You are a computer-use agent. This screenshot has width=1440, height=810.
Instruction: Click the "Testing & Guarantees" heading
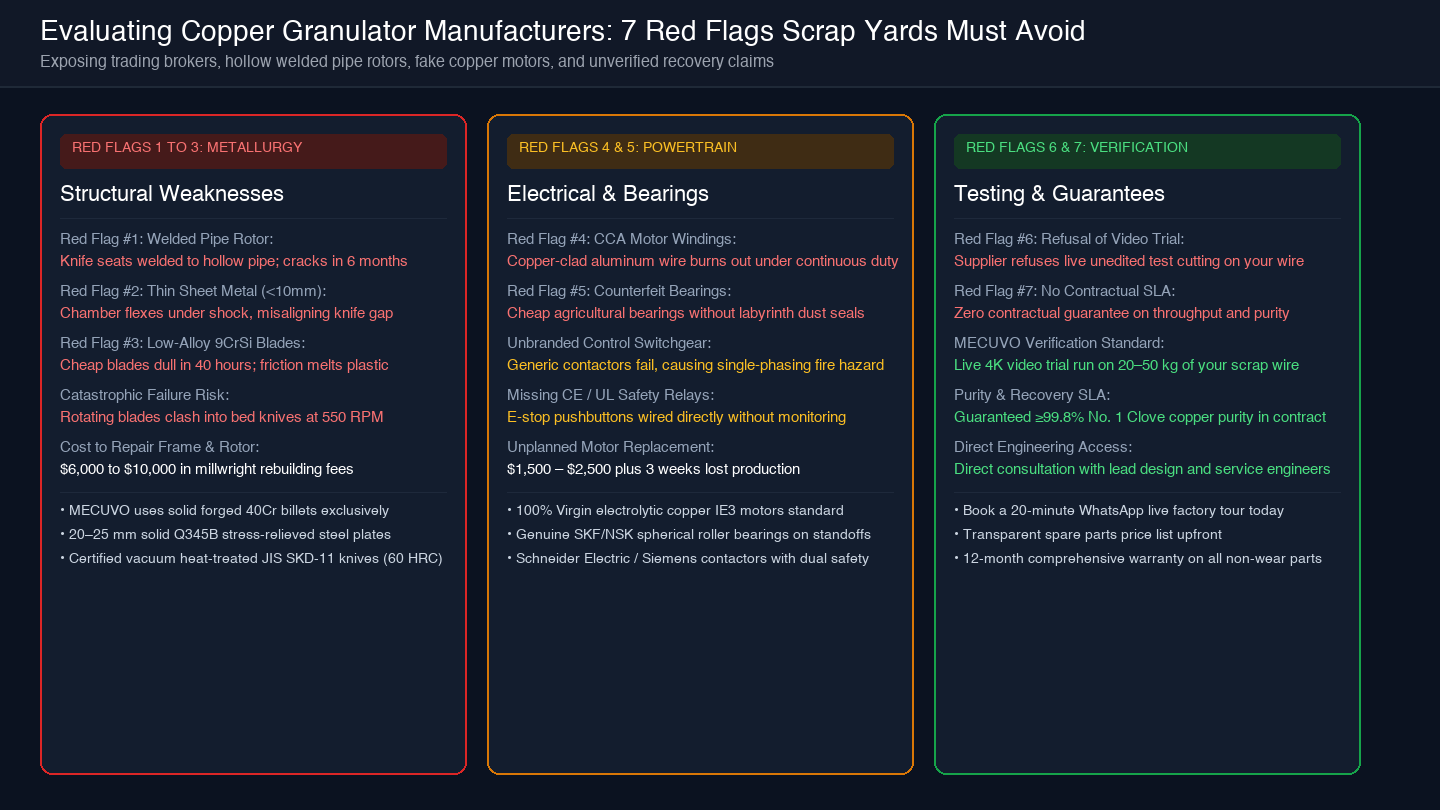point(1059,194)
